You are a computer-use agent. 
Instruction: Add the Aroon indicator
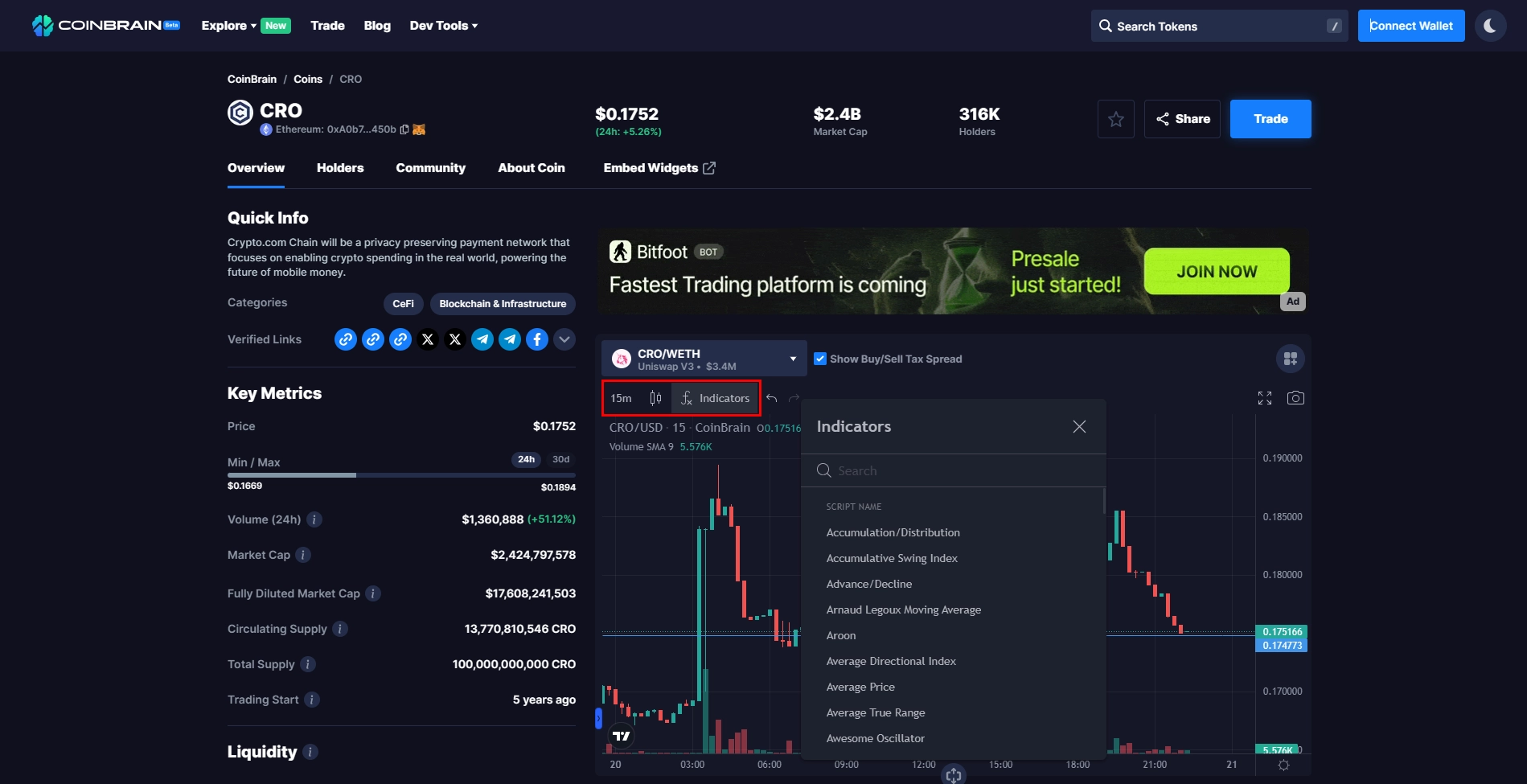pos(841,635)
